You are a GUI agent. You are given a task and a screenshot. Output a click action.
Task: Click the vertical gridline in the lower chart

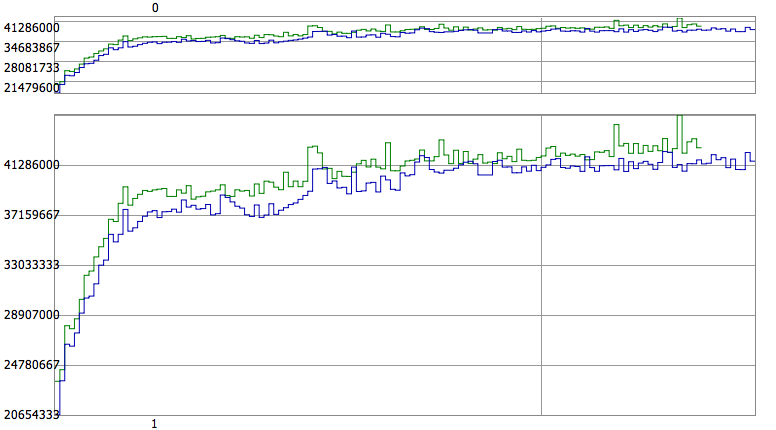tap(541, 300)
